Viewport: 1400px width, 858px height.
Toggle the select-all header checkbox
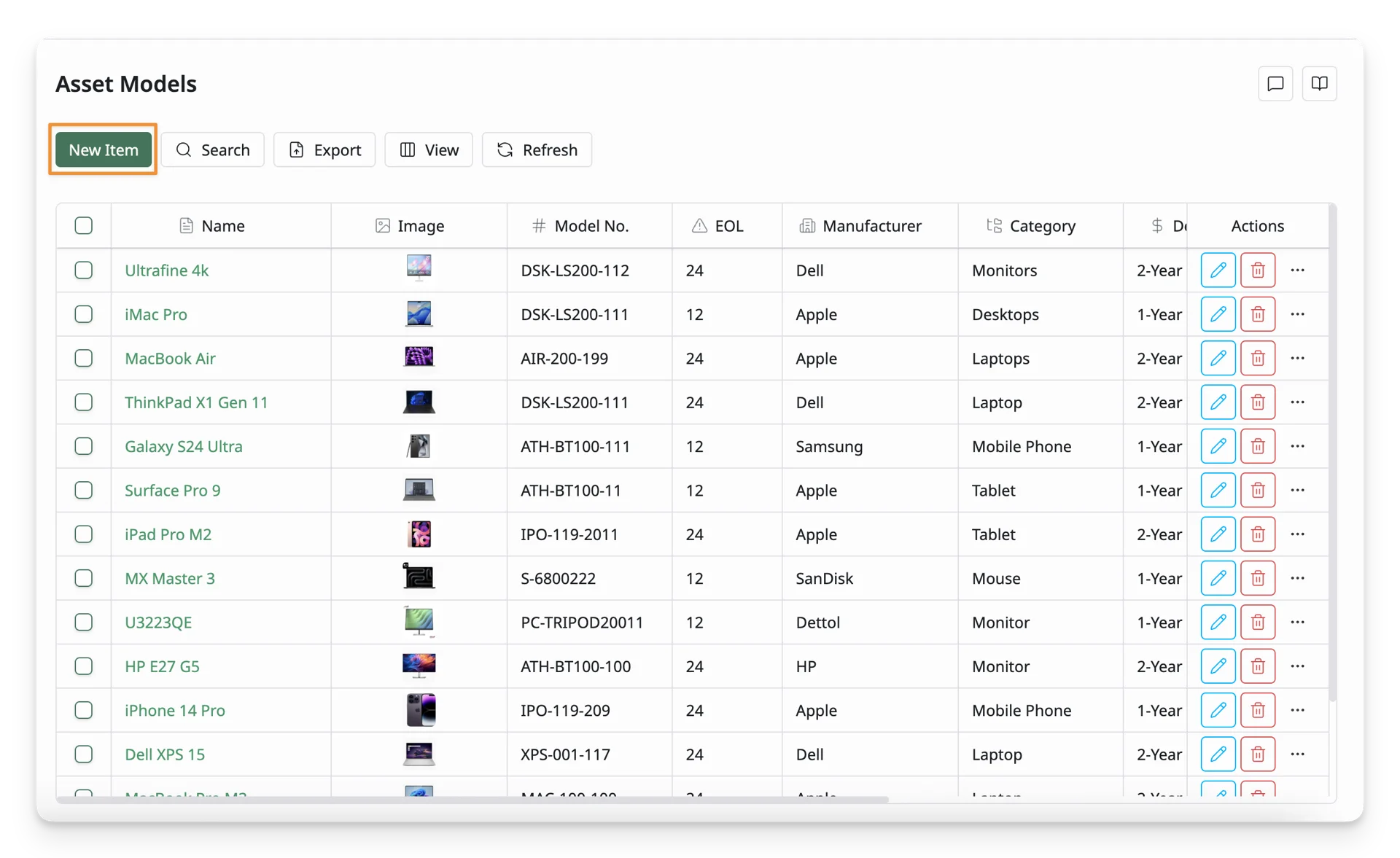84,225
